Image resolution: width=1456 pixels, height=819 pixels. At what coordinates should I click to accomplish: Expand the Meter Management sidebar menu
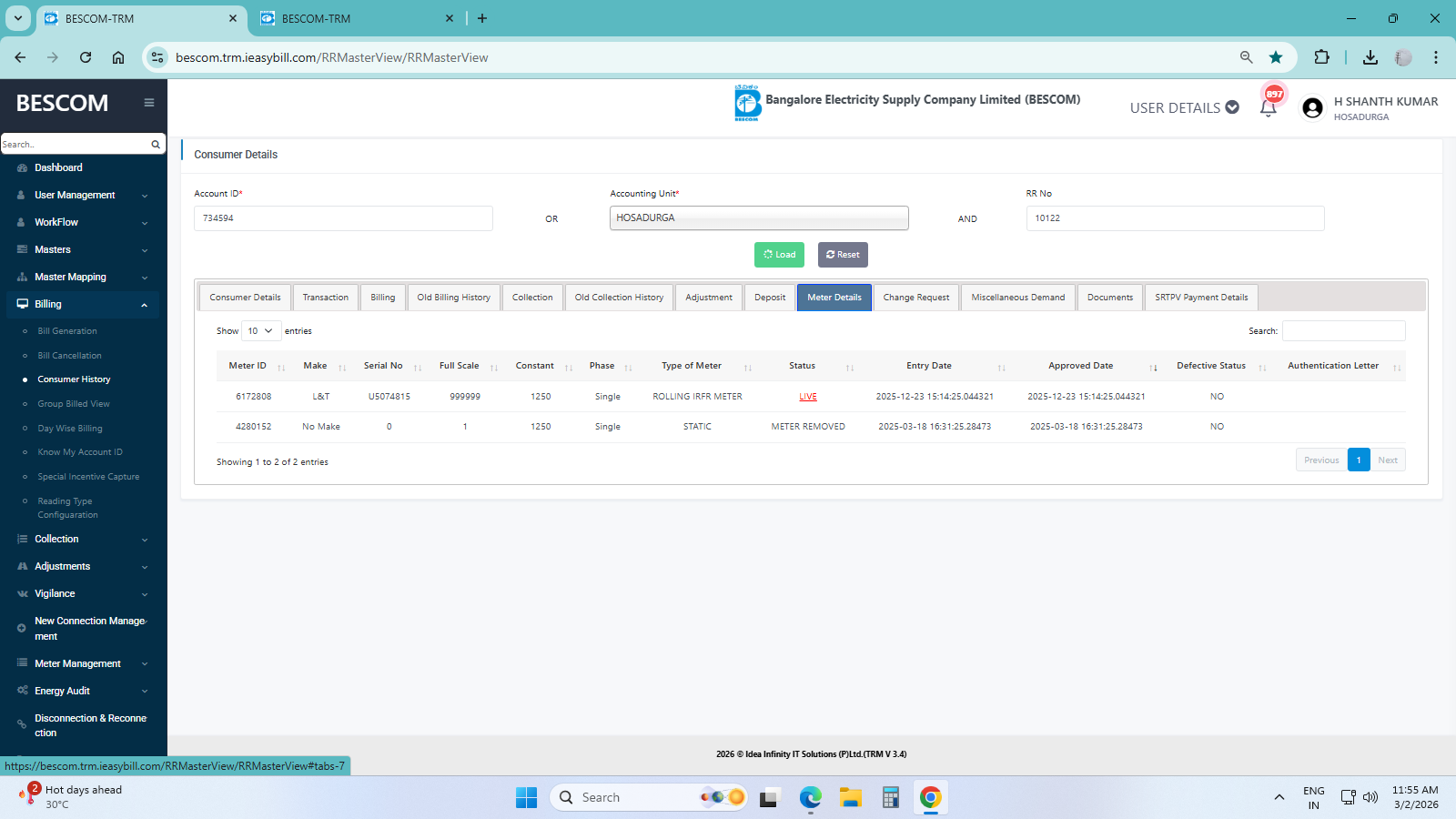pyautogui.click(x=78, y=663)
